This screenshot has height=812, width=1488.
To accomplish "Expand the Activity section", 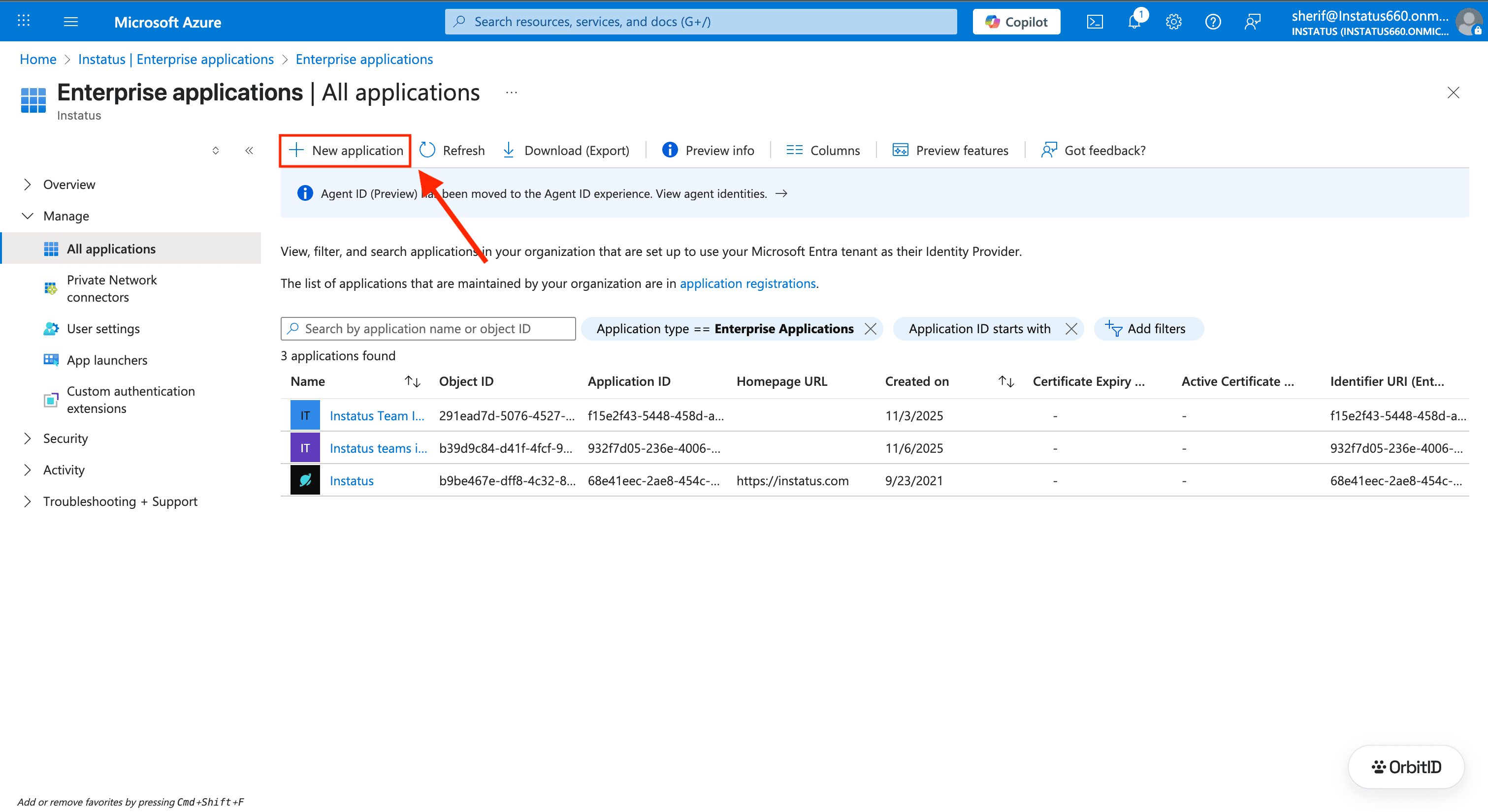I will tap(27, 469).
